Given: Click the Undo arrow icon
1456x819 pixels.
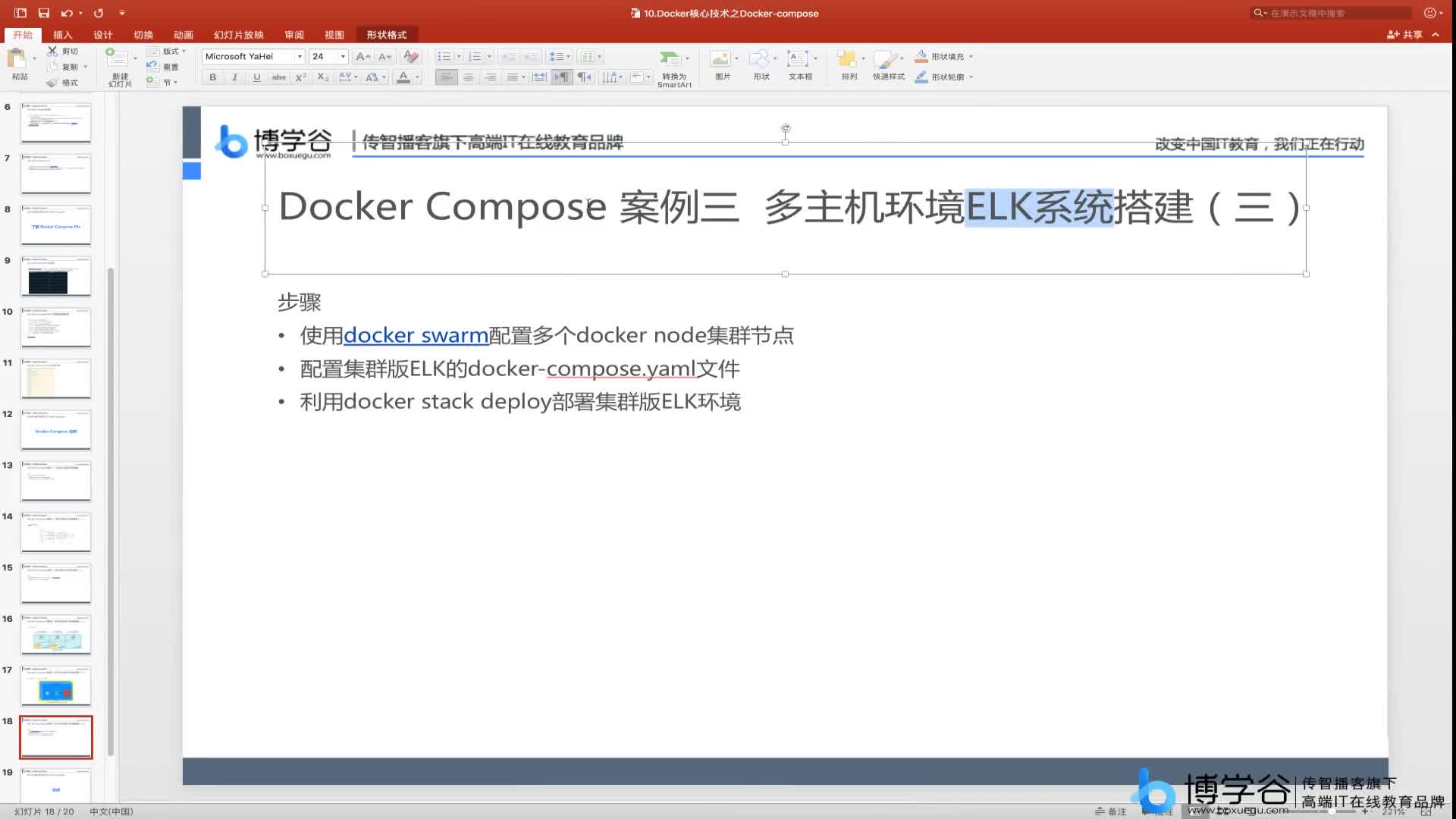Looking at the screenshot, I should click(x=67, y=13).
